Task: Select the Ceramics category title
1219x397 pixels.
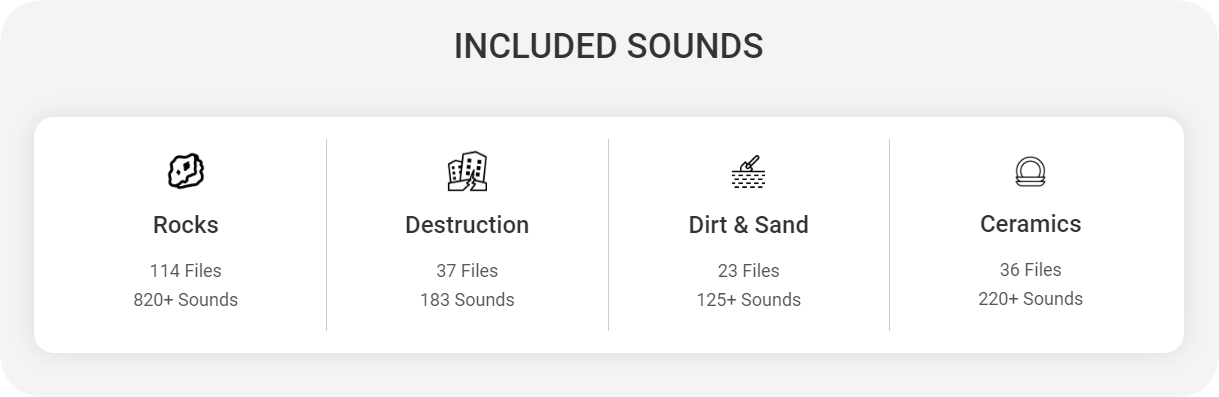Action: tap(1030, 224)
